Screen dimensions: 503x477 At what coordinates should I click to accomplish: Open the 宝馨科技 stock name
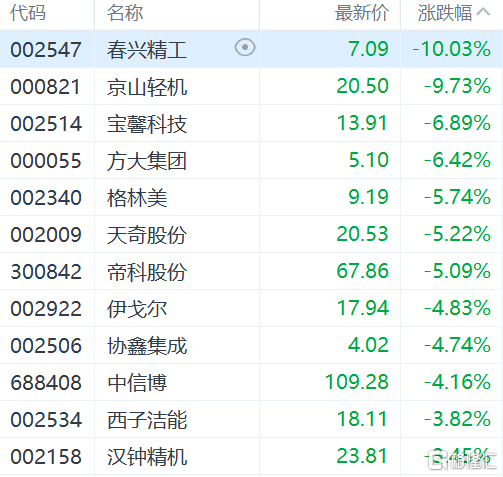147,124
